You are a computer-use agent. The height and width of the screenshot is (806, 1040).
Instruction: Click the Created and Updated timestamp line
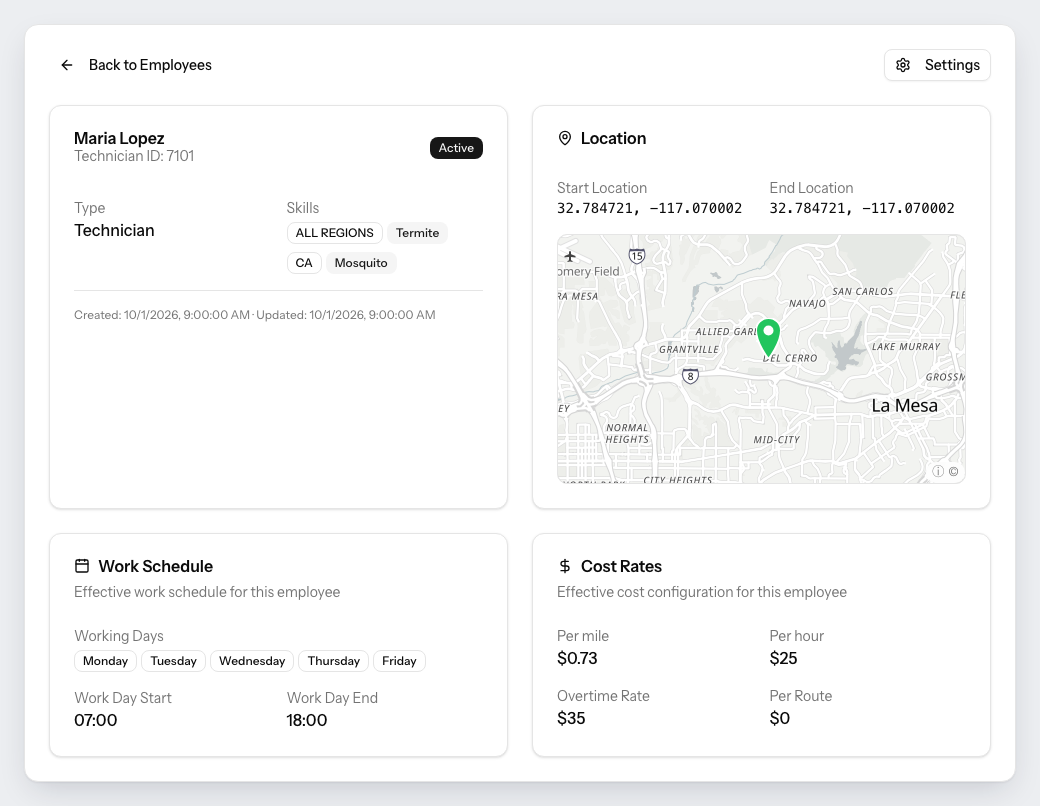255,315
